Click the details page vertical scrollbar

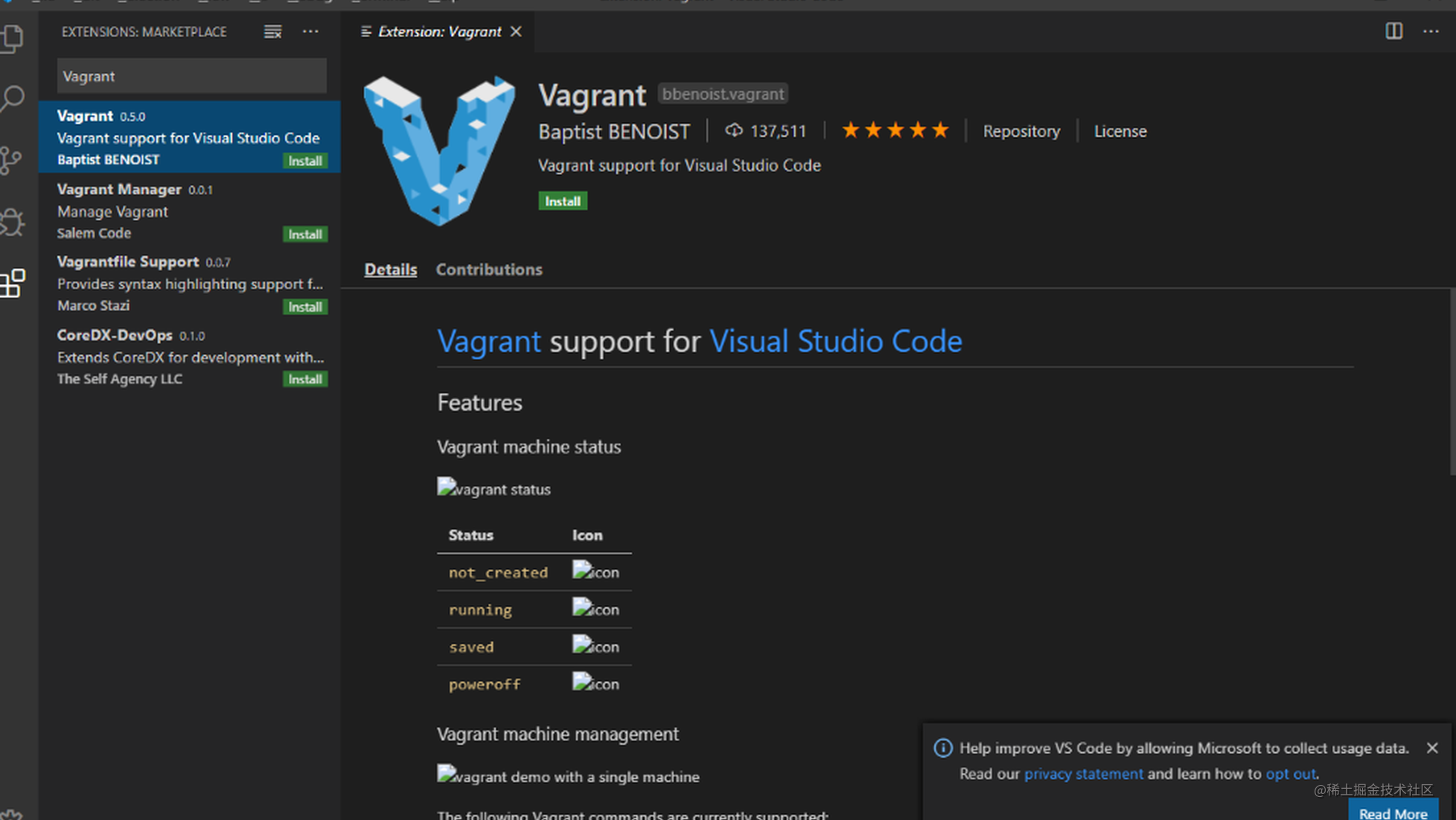click(x=1452, y=381)
